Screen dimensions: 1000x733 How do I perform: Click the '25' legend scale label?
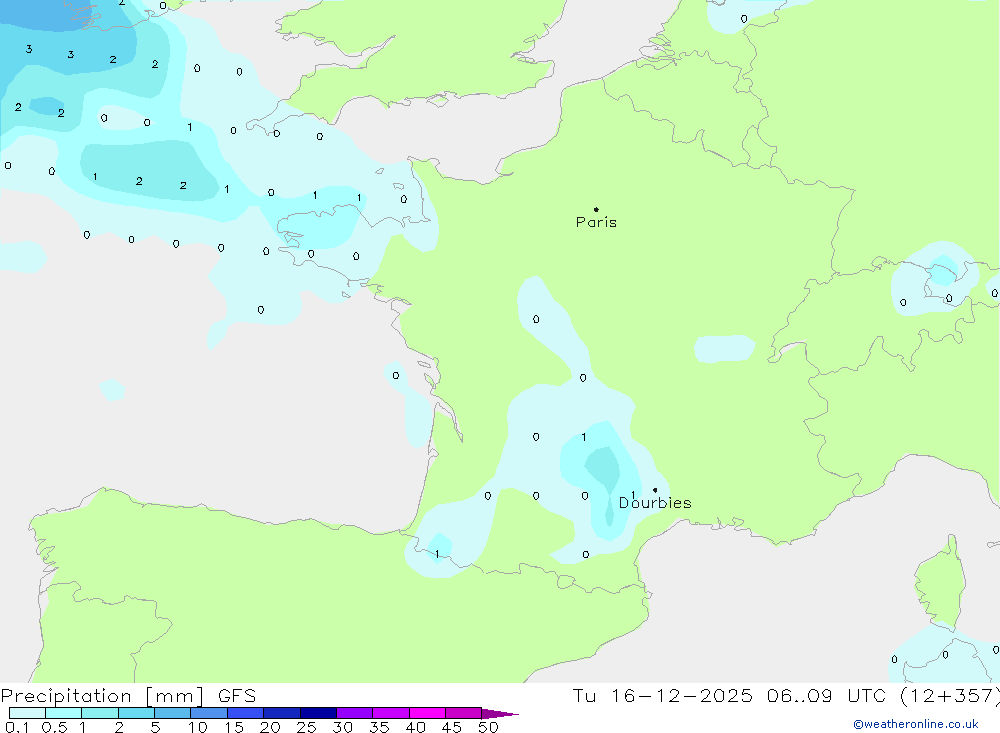306,727
